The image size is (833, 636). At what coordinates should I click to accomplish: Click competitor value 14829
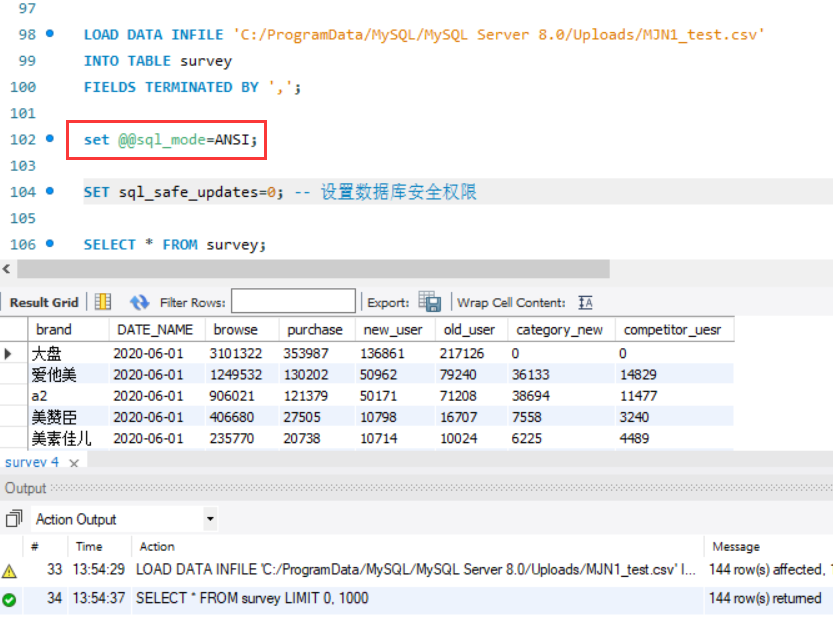pyautogui.click(x=638, y=375)
